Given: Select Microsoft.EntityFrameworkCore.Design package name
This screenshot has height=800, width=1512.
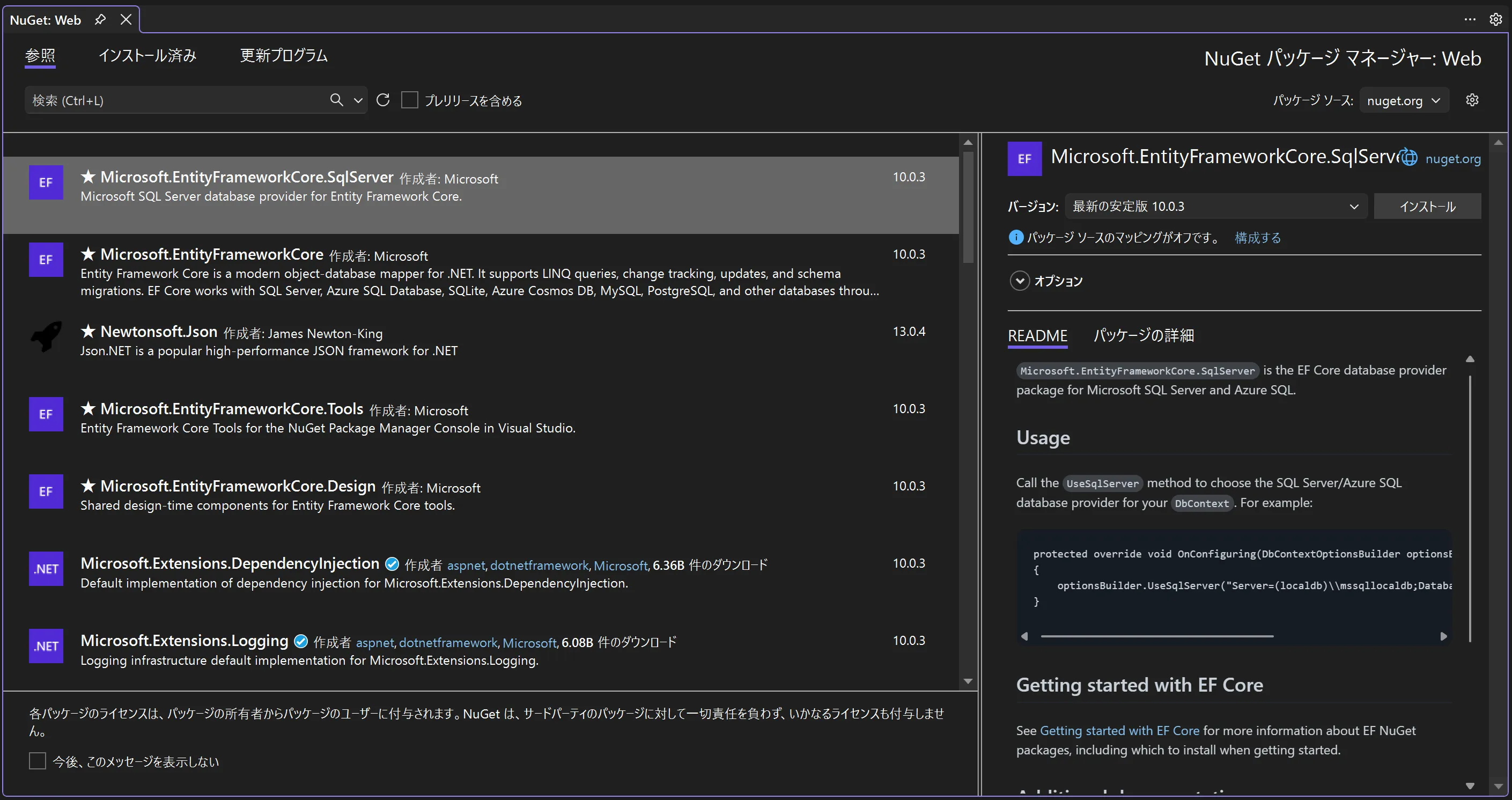Looking at the screenshot, I should pyautogui.click(x=238, y=486).
